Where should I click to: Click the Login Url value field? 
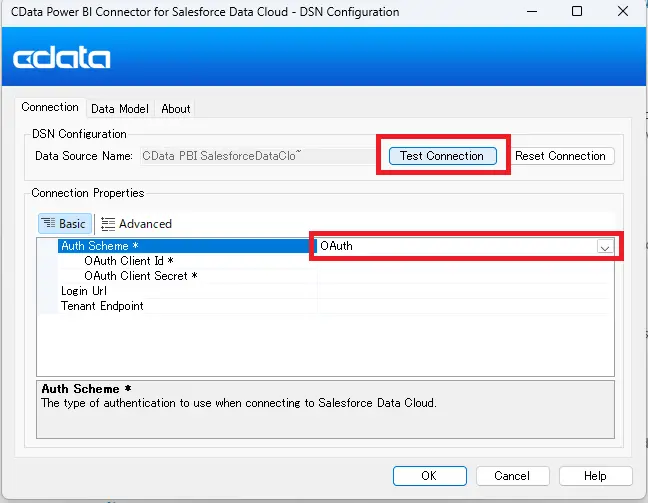(462, 291)
